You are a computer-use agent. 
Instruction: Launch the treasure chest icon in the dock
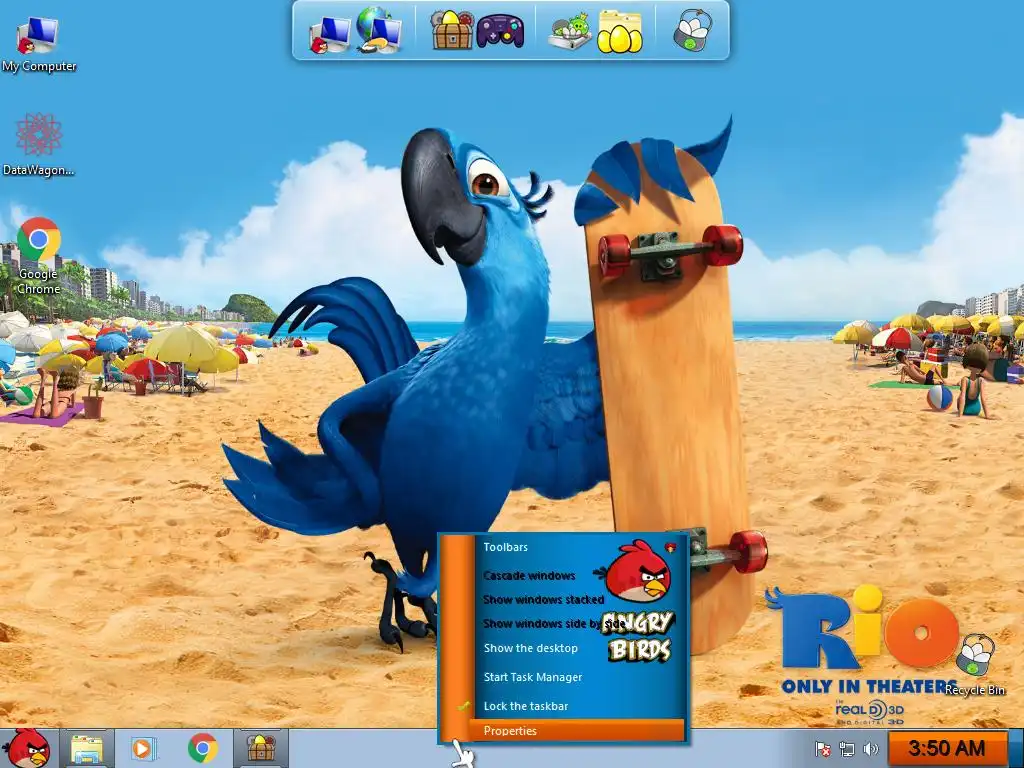[451, 30]
